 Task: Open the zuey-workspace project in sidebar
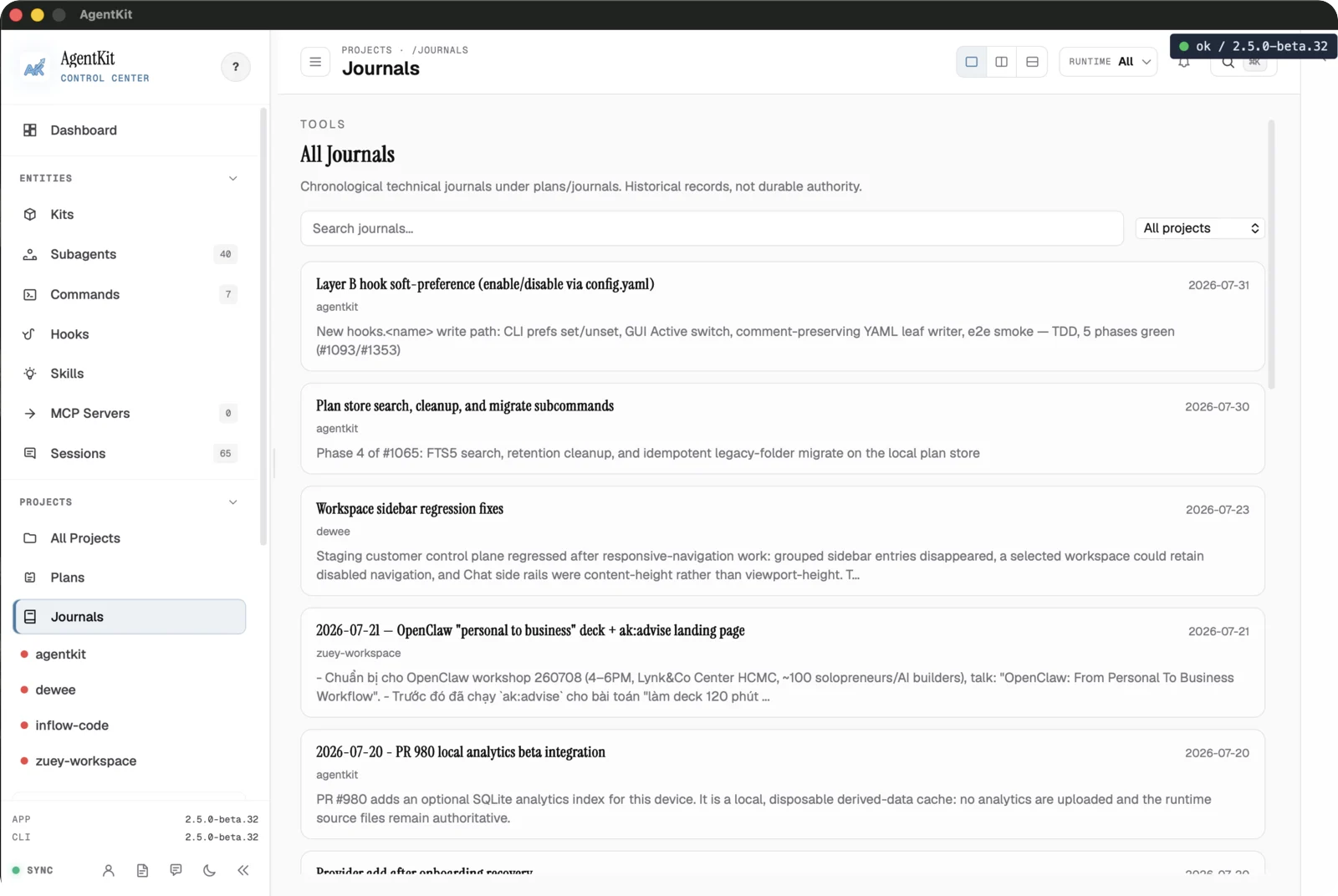point(85,761)
